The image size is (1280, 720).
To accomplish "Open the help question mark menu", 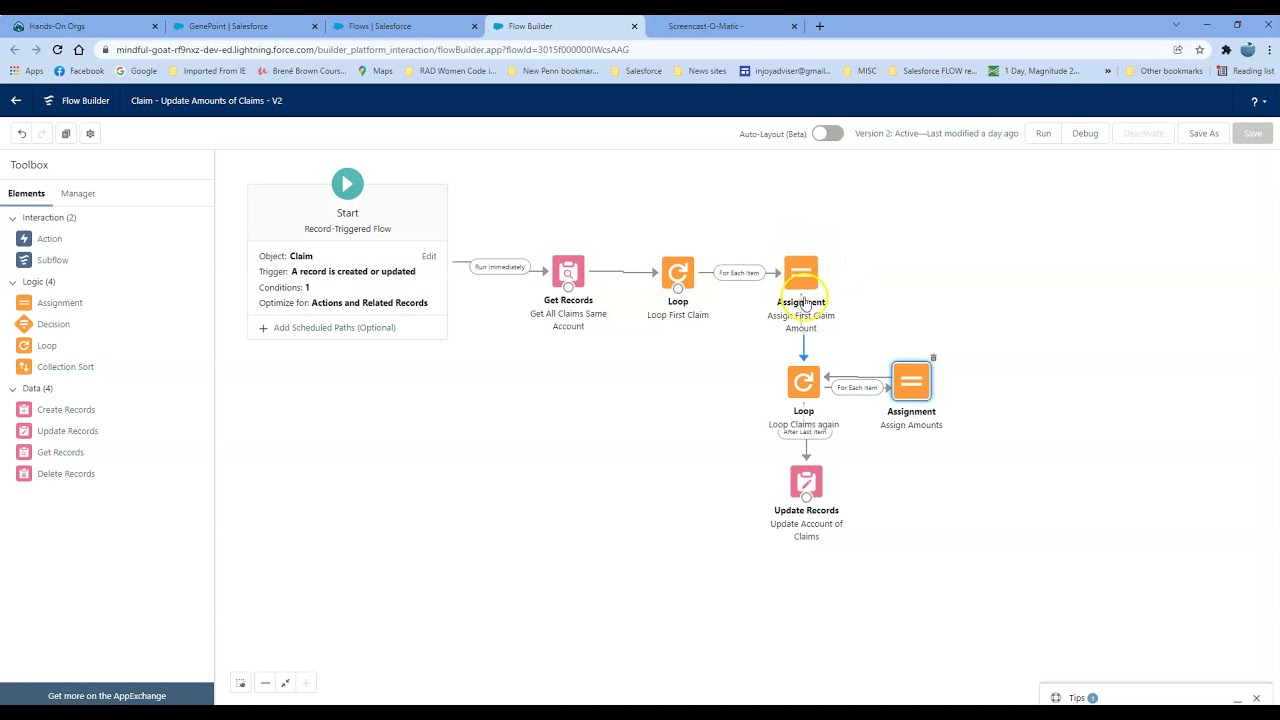I will (1258, 101).
